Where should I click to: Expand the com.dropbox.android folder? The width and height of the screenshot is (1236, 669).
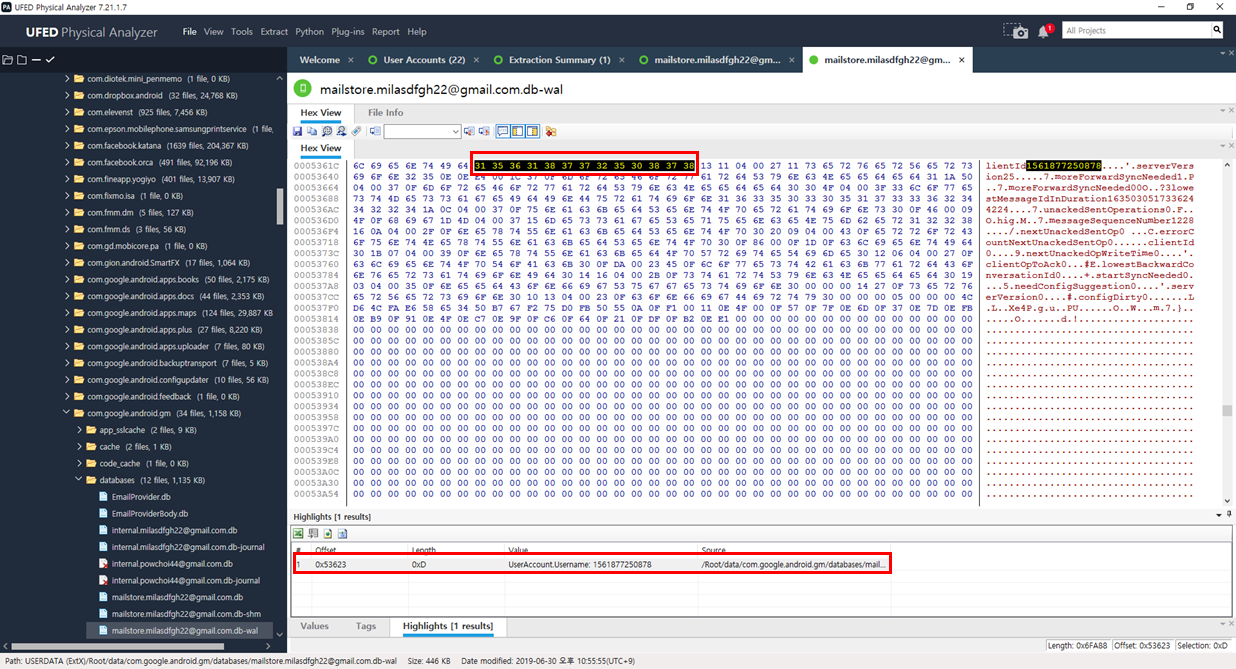[x=67, y=95]
